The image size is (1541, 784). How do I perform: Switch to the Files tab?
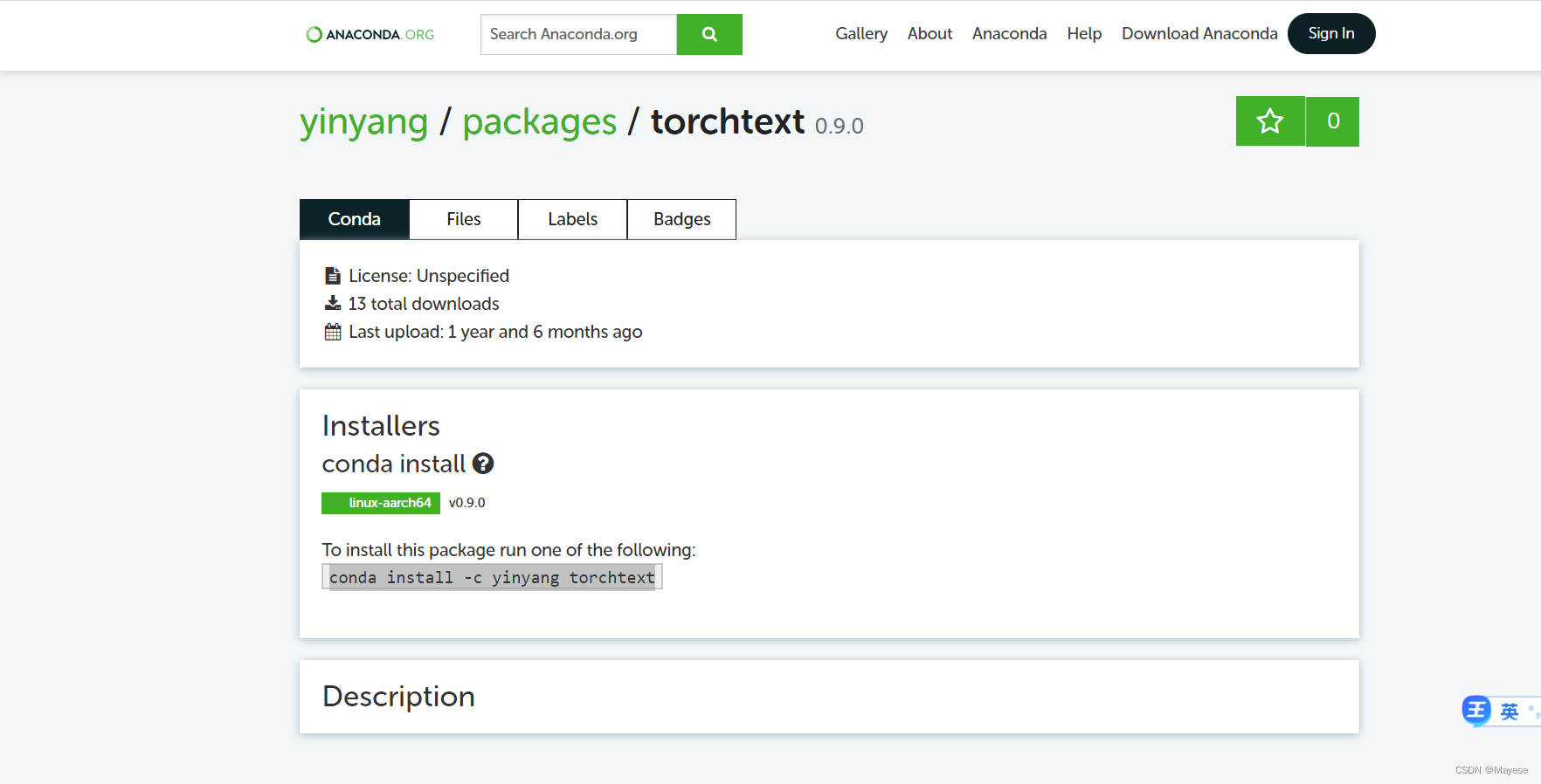pos(463,219)
